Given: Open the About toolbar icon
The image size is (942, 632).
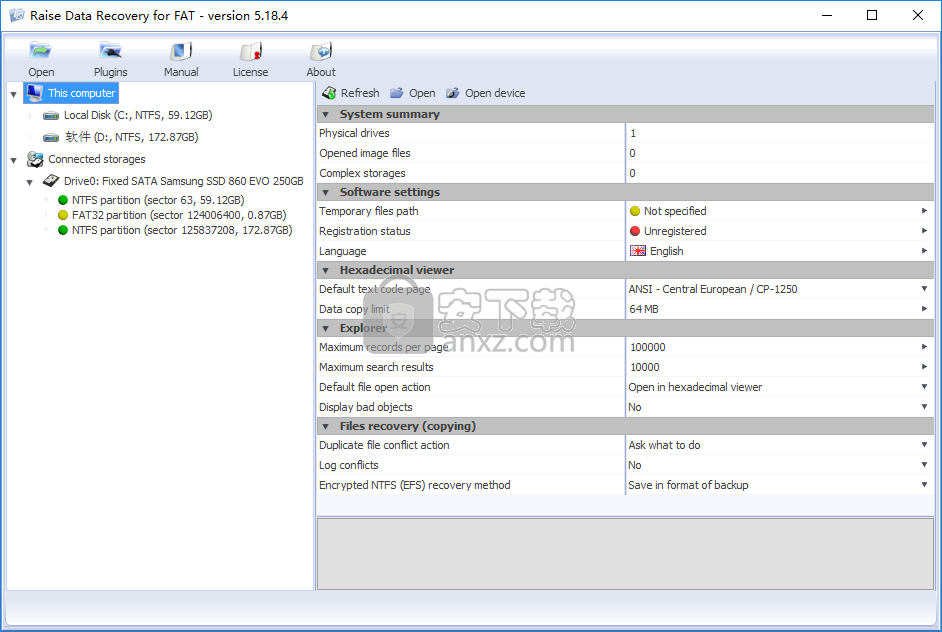Looking at the screenshot, I should click(x=321, y=51).
